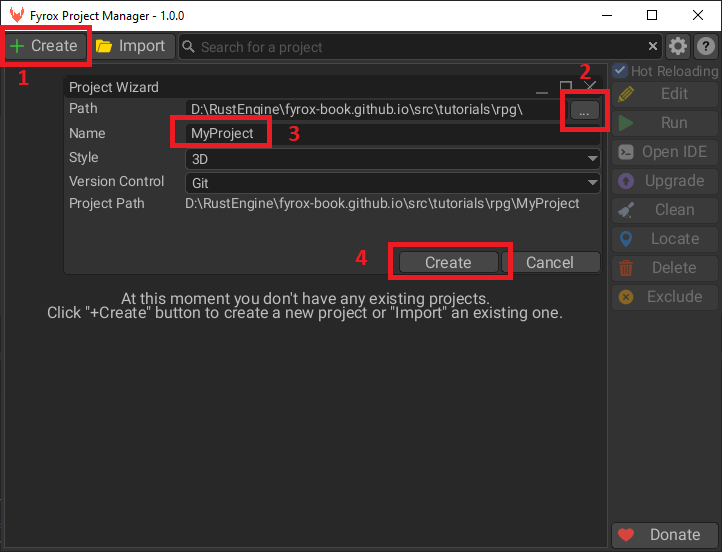Confirm with the wizard Create button
Screen dimensions: 722x552
pos(448,262)
